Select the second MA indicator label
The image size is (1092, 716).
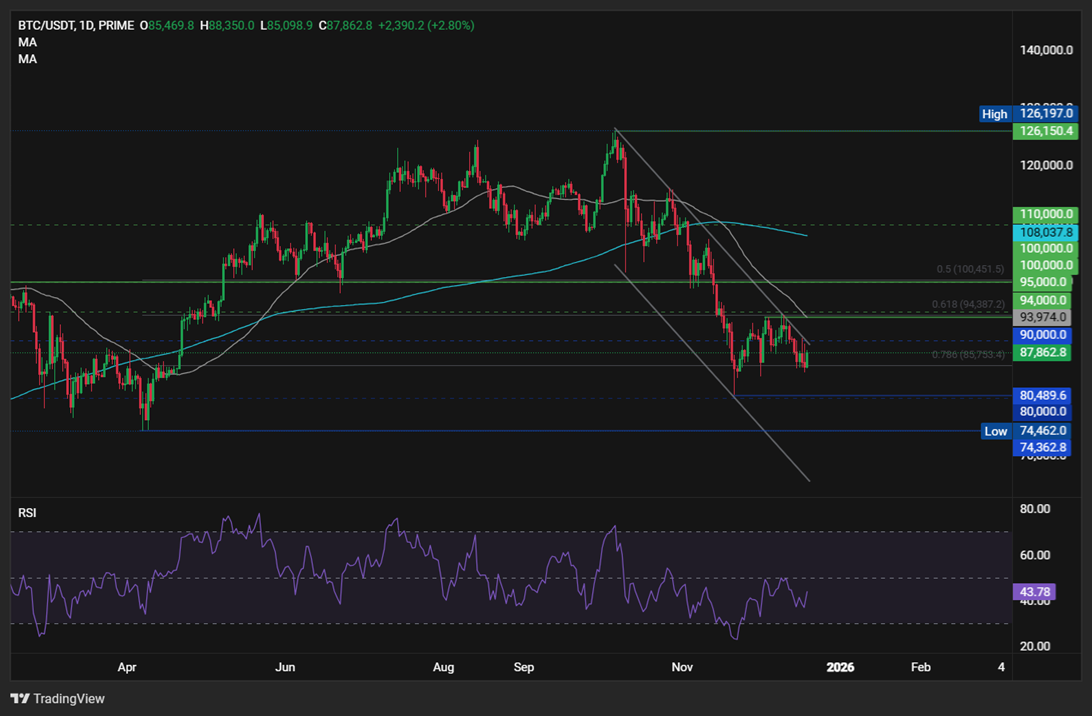(x=27, y=58)
